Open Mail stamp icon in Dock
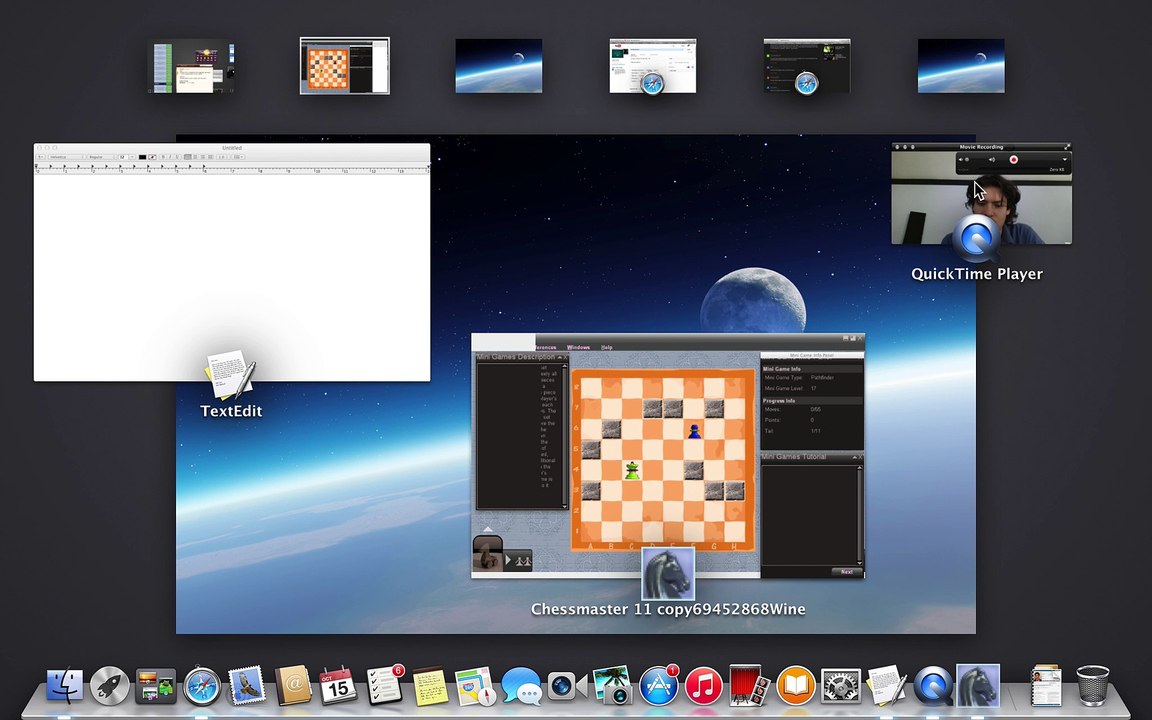The height and width of the screenshot is (720, 1152). click(247, 685)
